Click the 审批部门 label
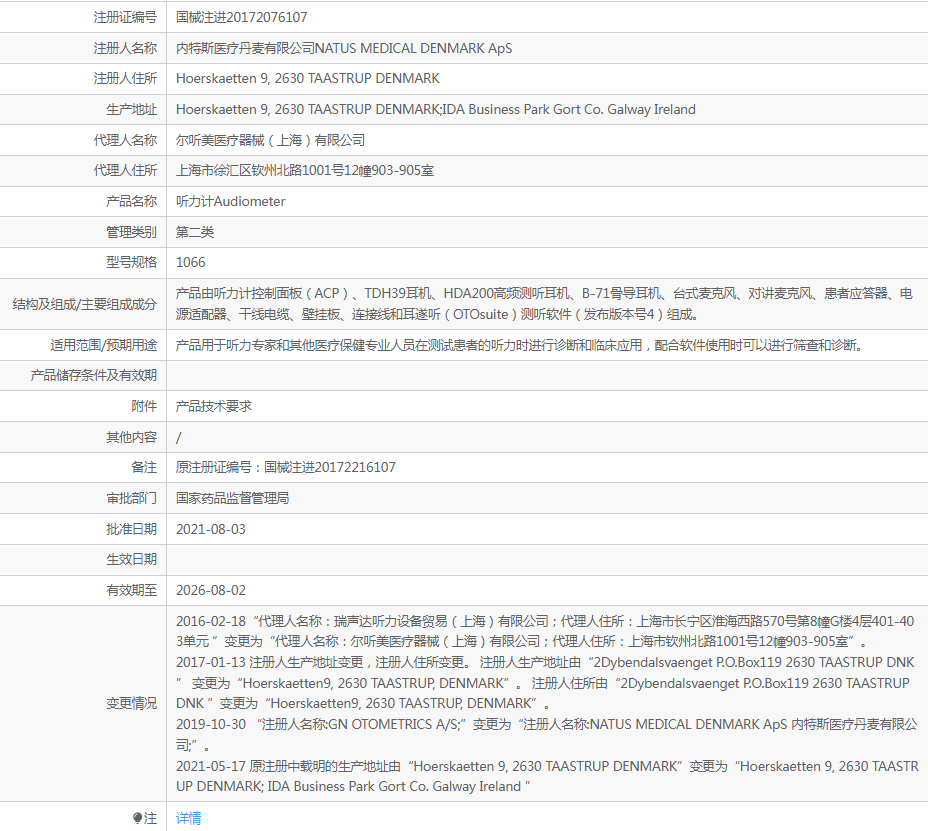 pos(131,498)
